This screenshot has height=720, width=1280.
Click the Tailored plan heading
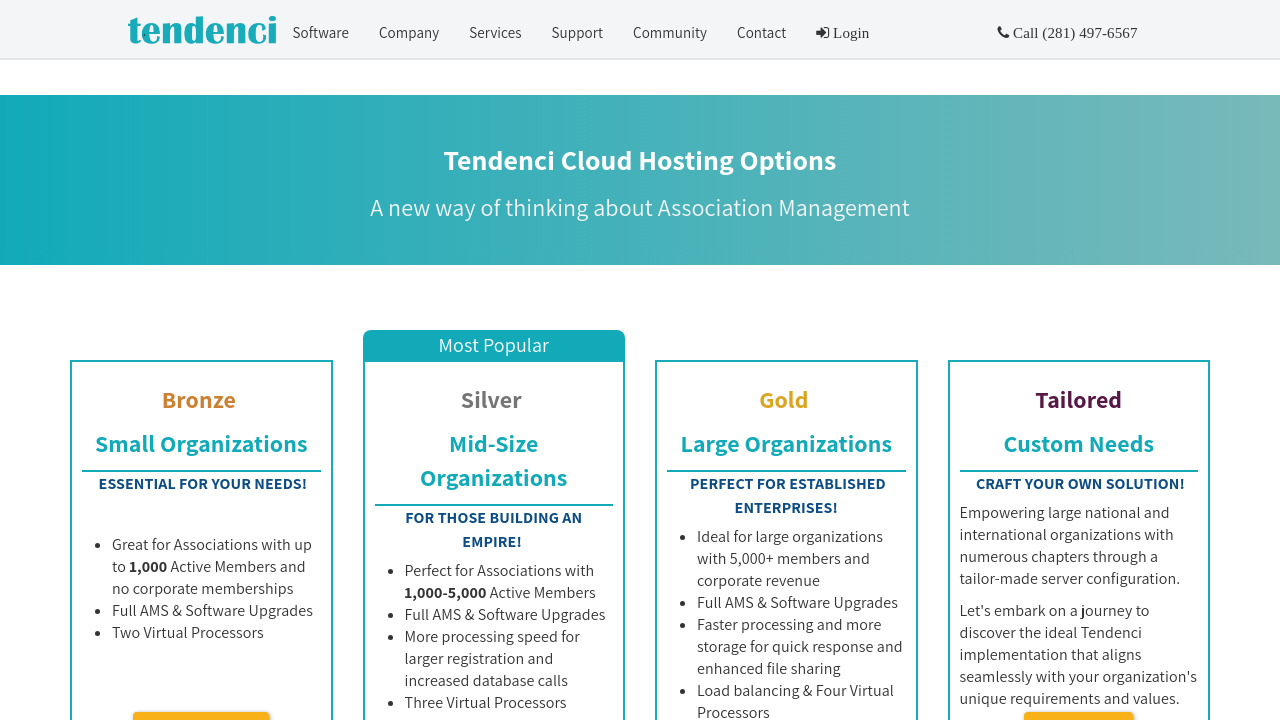pos(1078,400)
